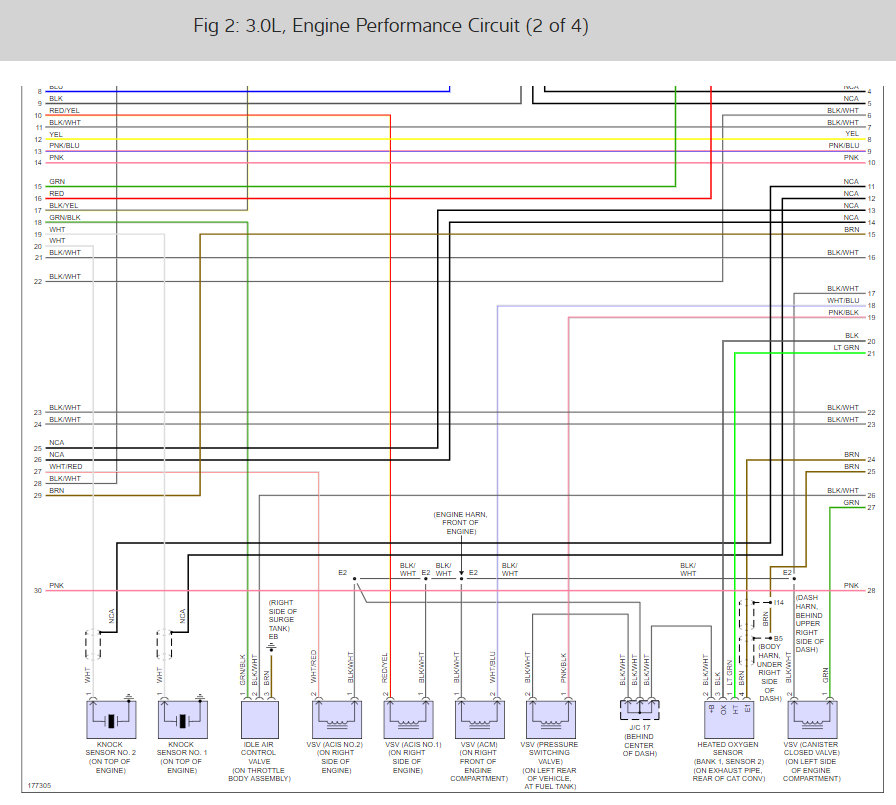The height and width of the screenshot is (805, 896).
Task: Click the GRN/BLK label at left pin 18
Action: [x=65, y=218]
